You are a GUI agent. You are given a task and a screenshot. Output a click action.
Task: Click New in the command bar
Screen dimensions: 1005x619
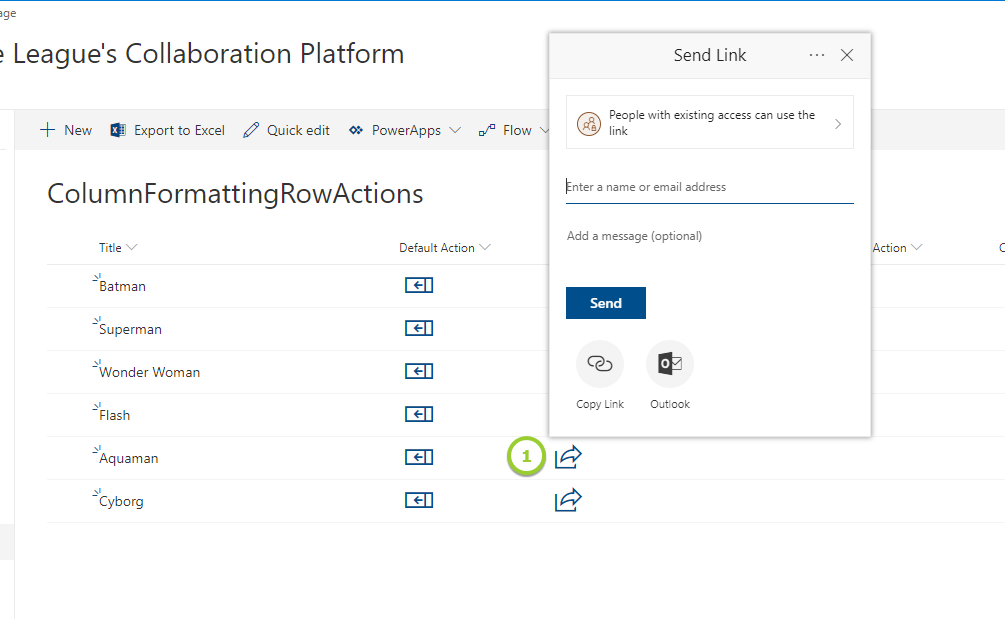pos(66,130)
